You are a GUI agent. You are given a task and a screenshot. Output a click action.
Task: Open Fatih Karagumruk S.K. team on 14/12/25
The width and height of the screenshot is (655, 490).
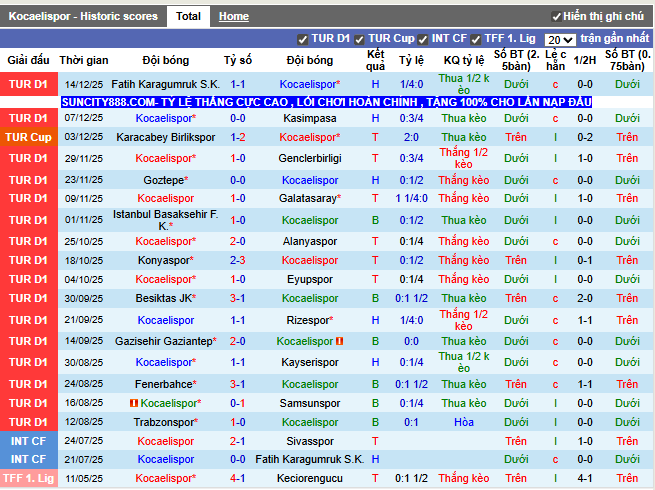165,84
